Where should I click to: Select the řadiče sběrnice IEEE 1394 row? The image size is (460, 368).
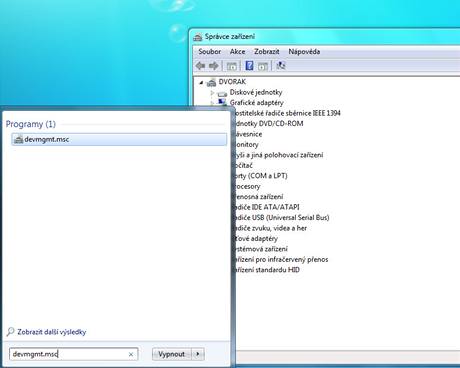287,113
